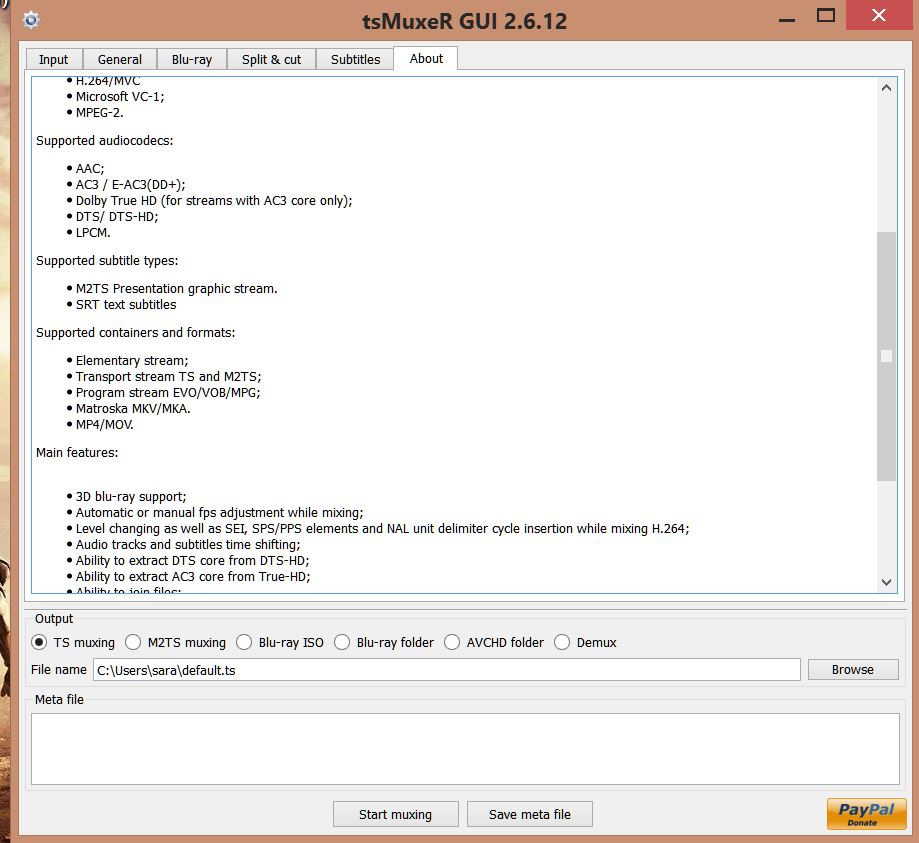Click 'Main features:' heading
The image size is (919, 843).
77,453
